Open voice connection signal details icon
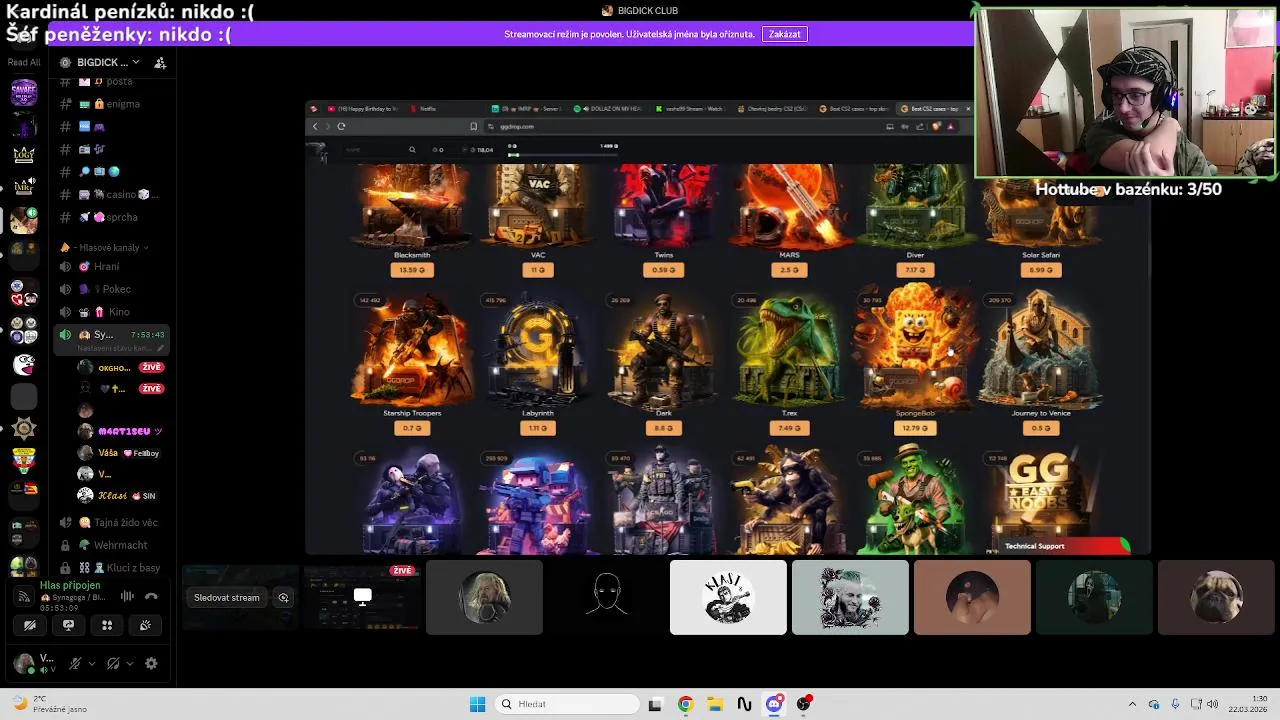This screenshot has width=1280, height=720. click(x=24, y=596)
